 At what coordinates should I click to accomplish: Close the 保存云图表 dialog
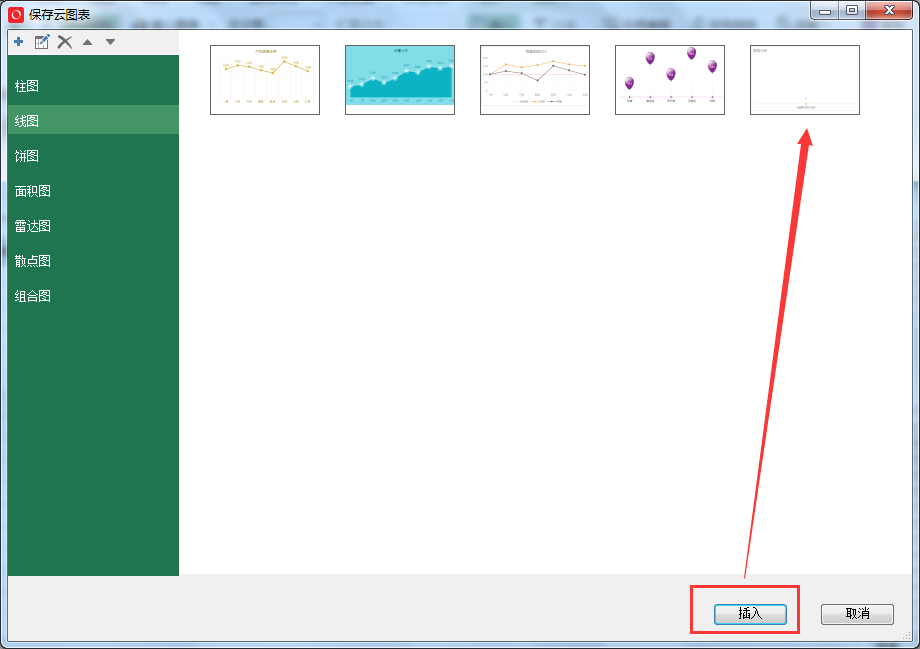pyautogui.click(x=889, y=11)
